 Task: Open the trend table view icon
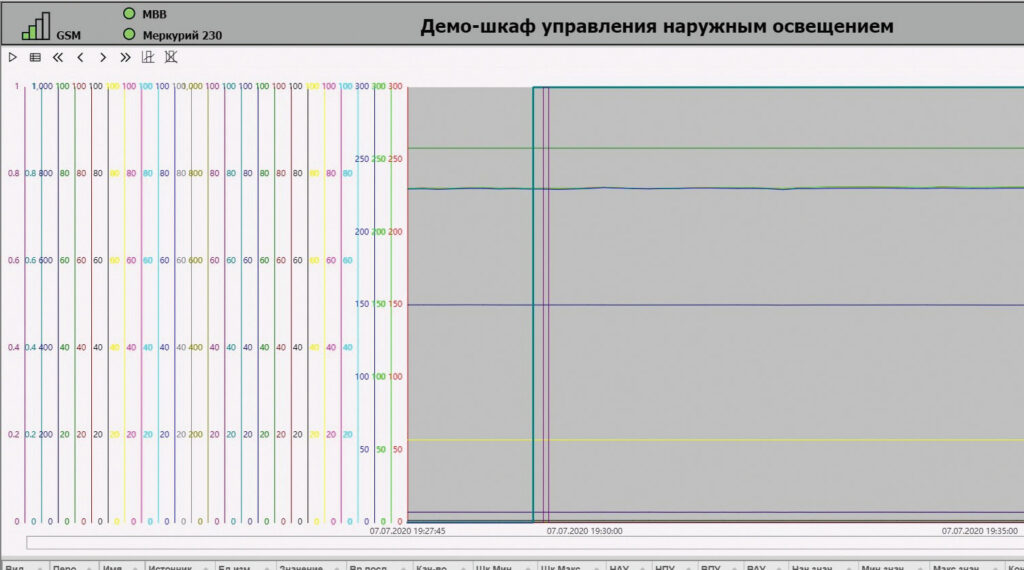coord(35,58)
